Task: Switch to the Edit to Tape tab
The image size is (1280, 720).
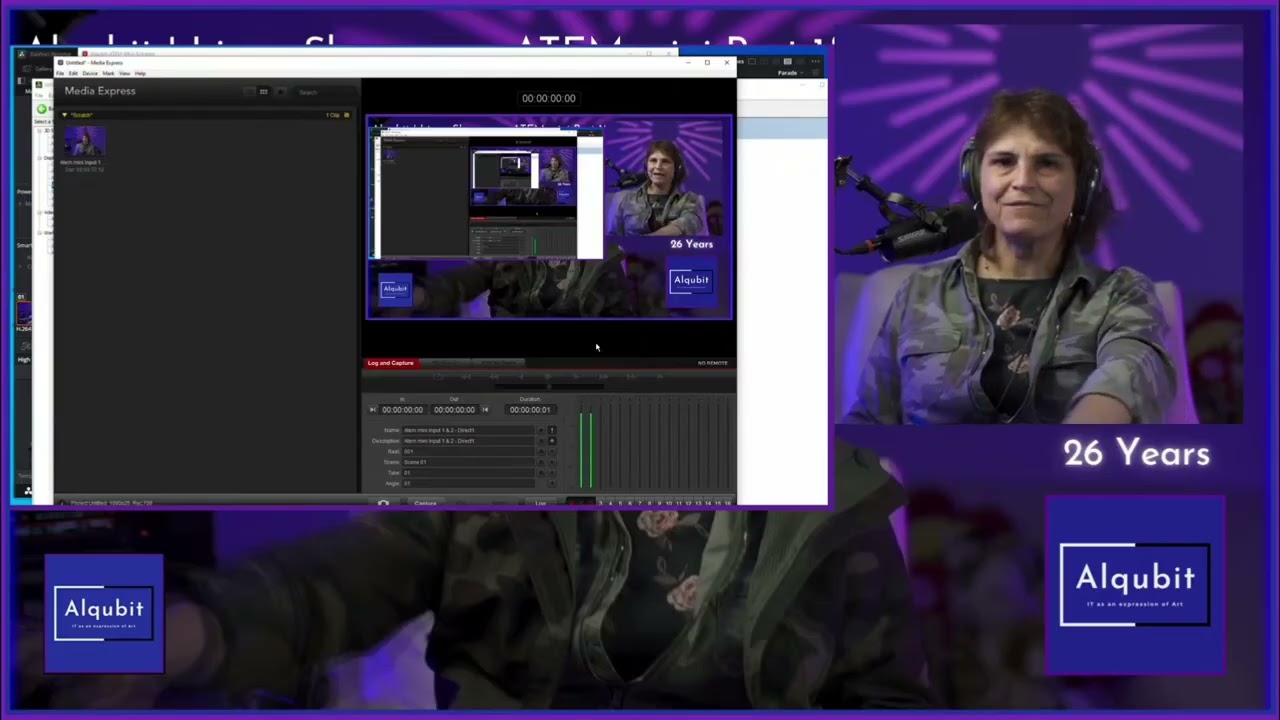Action: [498, 363]
